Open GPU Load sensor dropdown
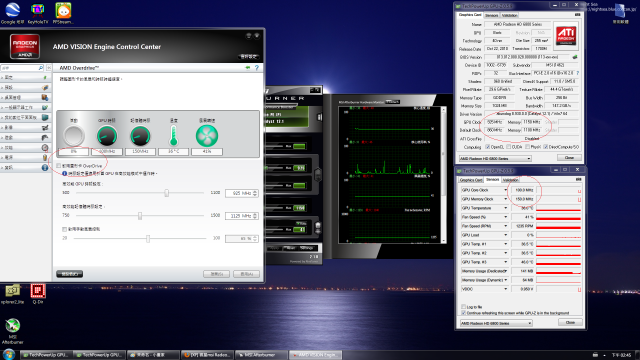The width and height of the screenshot is (640, 360). [x=505, y=235]
